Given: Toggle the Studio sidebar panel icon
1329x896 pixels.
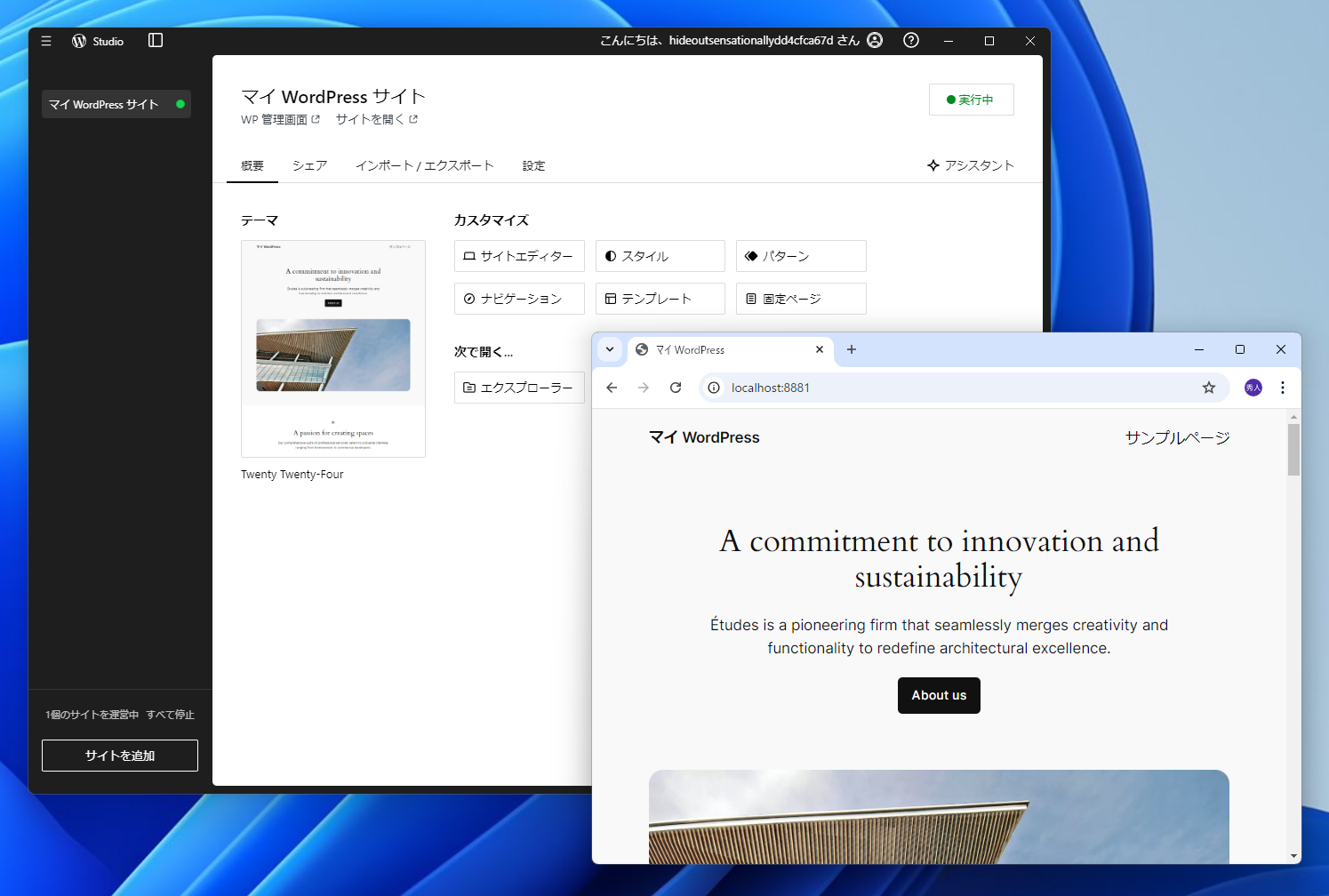Looking at the screenshot, I should tap(156, 40).
